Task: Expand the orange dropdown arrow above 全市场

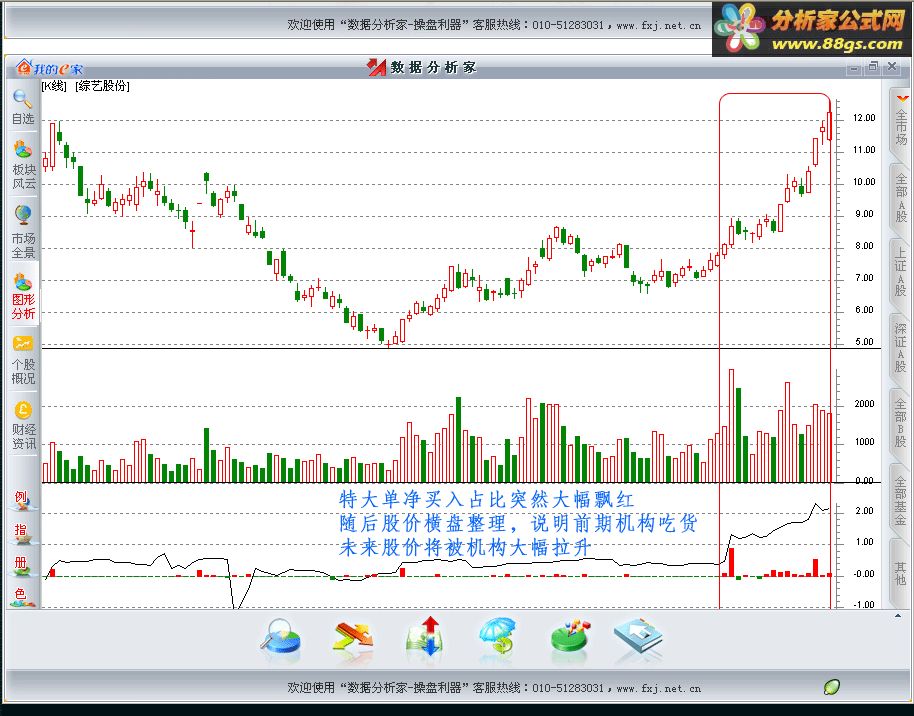Action: click(x=902, y=99)
